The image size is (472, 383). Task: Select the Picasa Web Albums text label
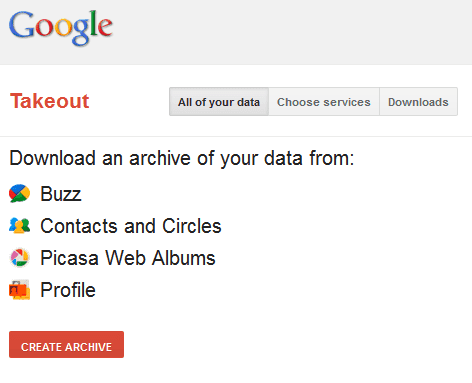128,258
